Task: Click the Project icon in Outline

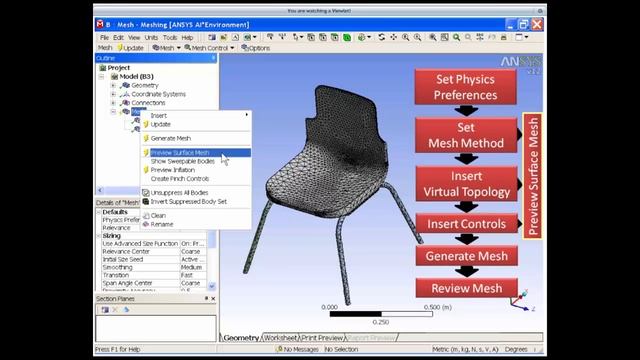Action: click(103, 68)
